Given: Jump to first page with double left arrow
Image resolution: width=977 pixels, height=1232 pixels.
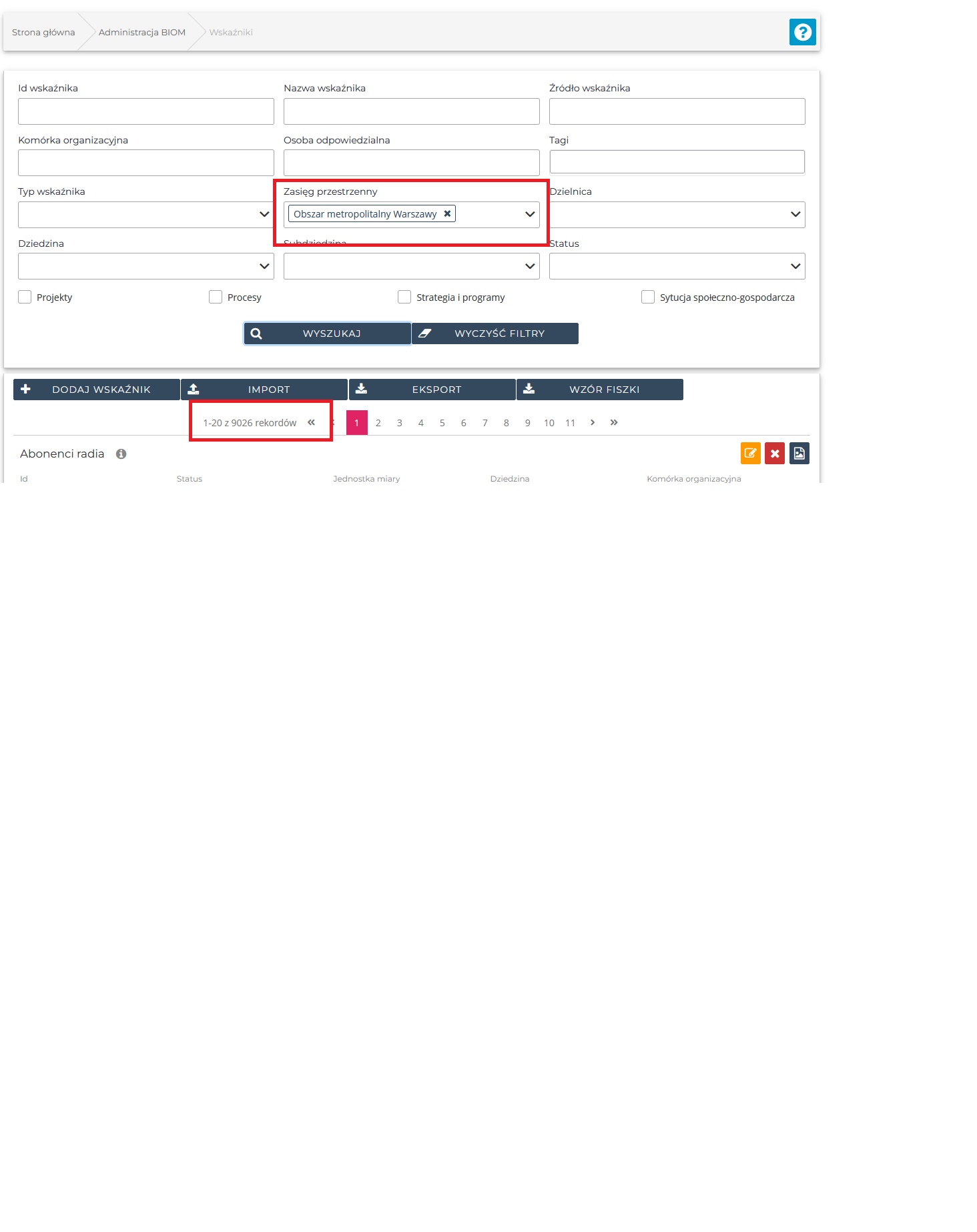Looking at the screenshot, I should point(311,423).
